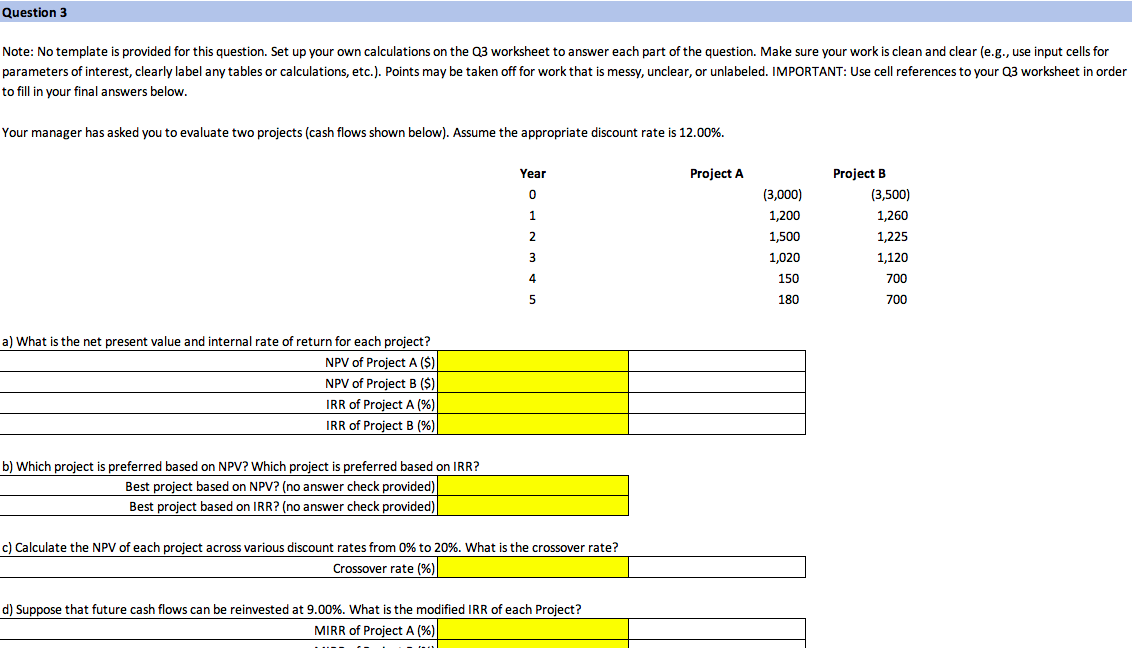
Task: Click the 'Crossover rate (%)' label
Action: click(384, 569)
